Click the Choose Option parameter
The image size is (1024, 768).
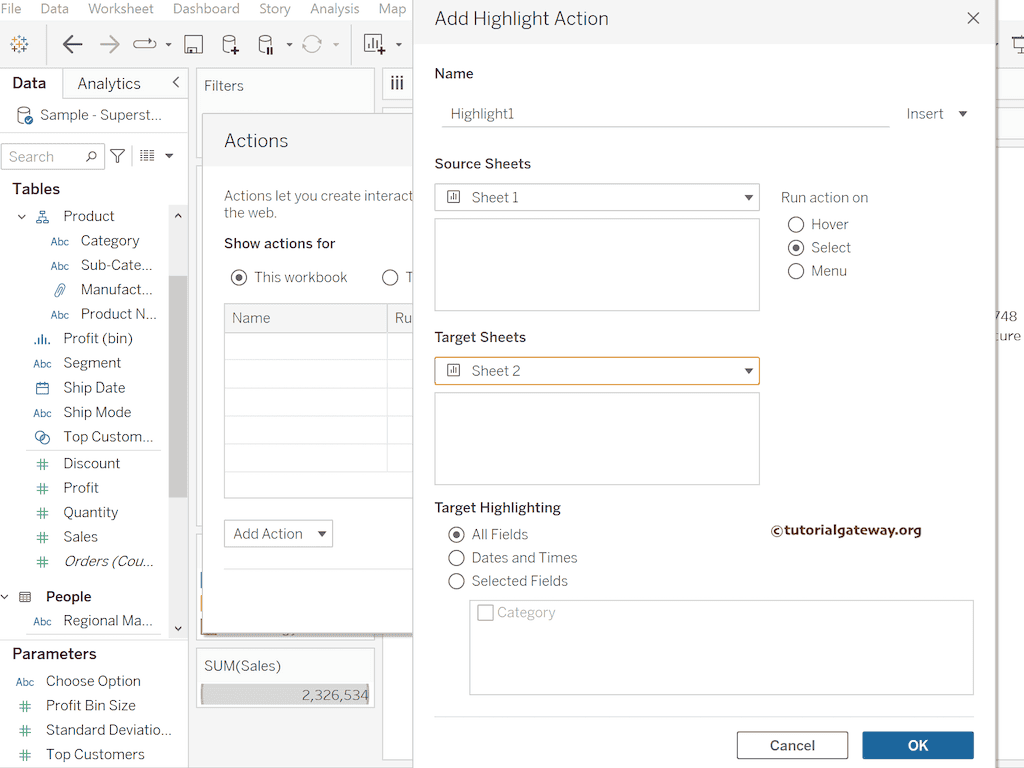[93, 681]
